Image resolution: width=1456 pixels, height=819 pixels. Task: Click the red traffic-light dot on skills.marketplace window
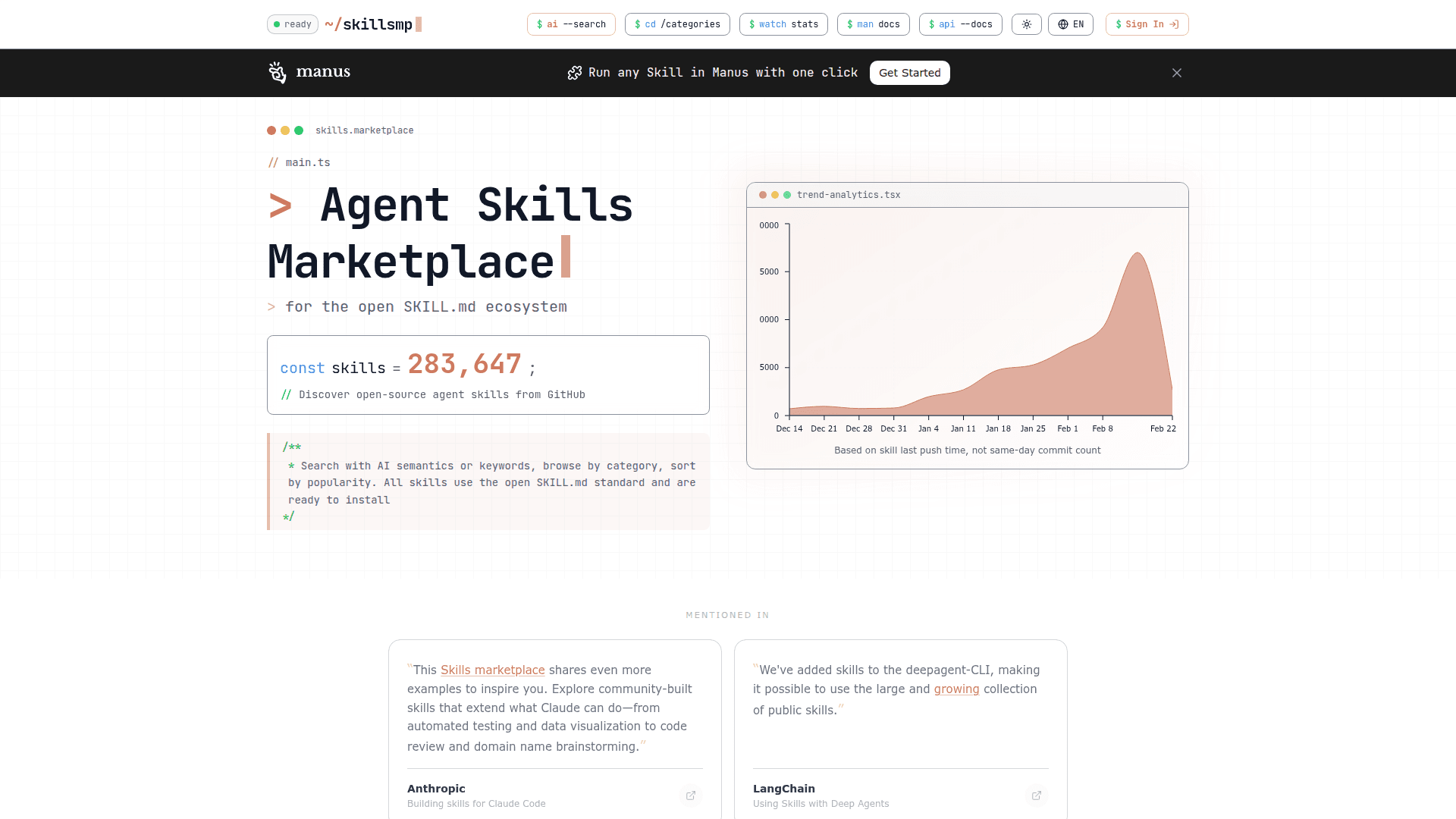[271, 130]
